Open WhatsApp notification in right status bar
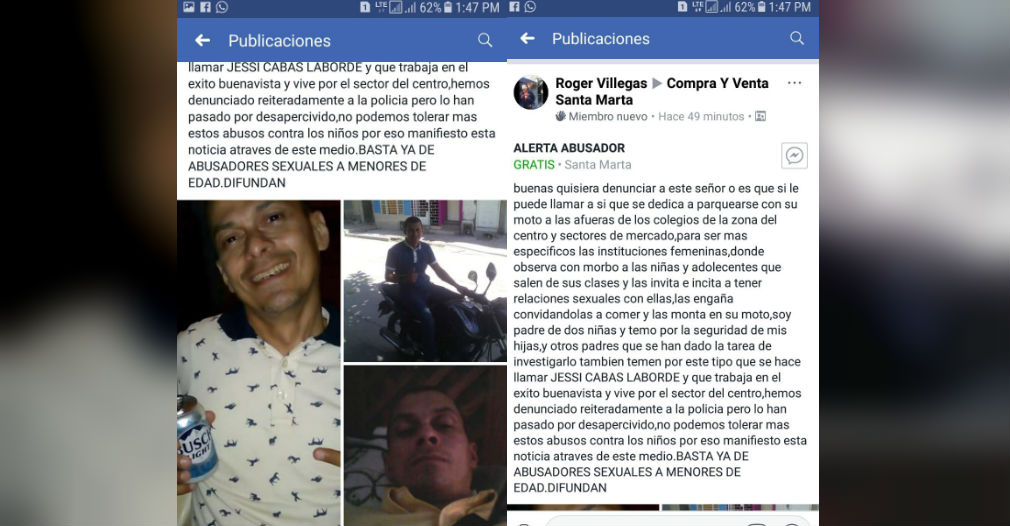 [530, 7]
